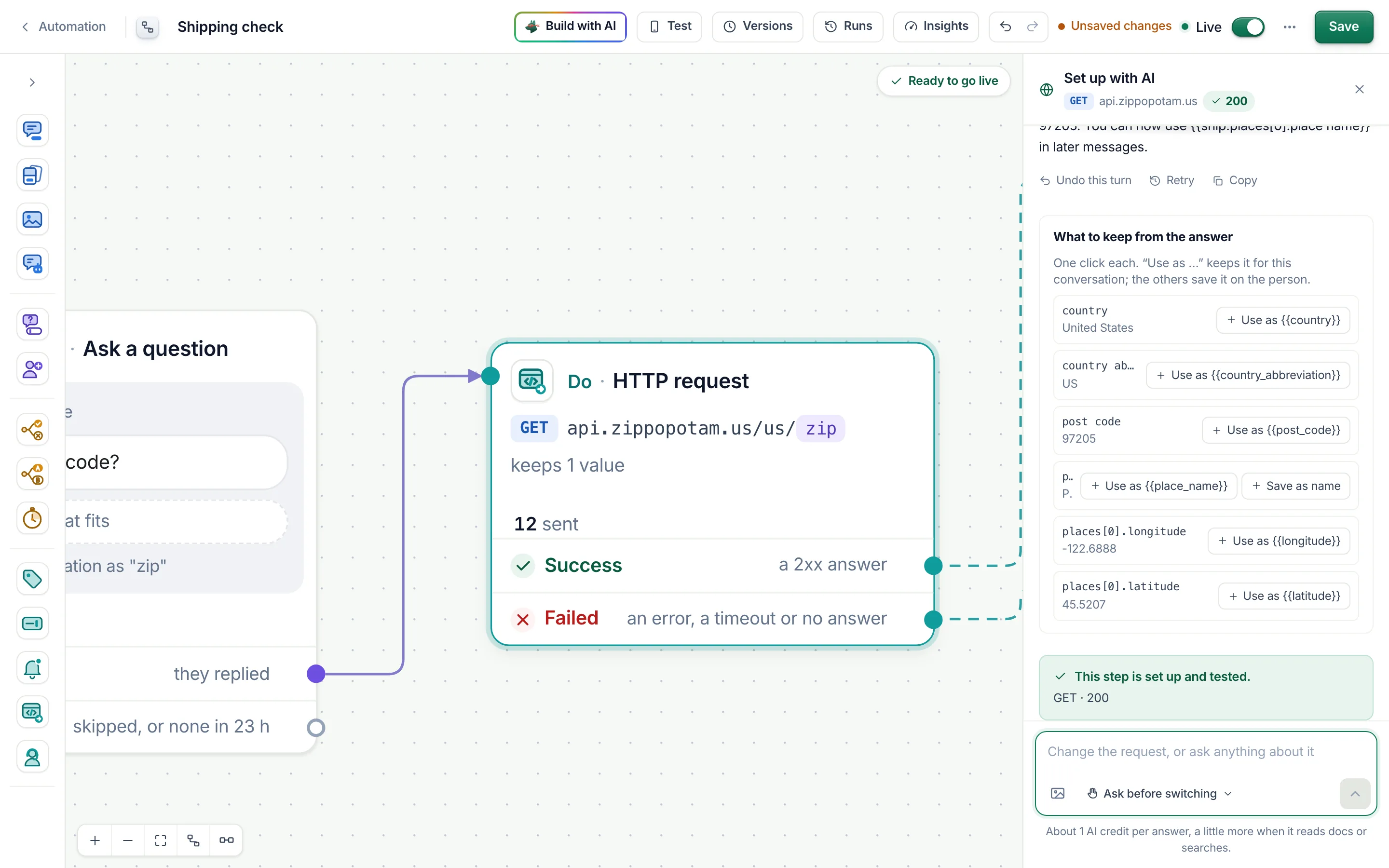
Task: Click the 'skipped, or none' empty connector
Action: [316, 727]
